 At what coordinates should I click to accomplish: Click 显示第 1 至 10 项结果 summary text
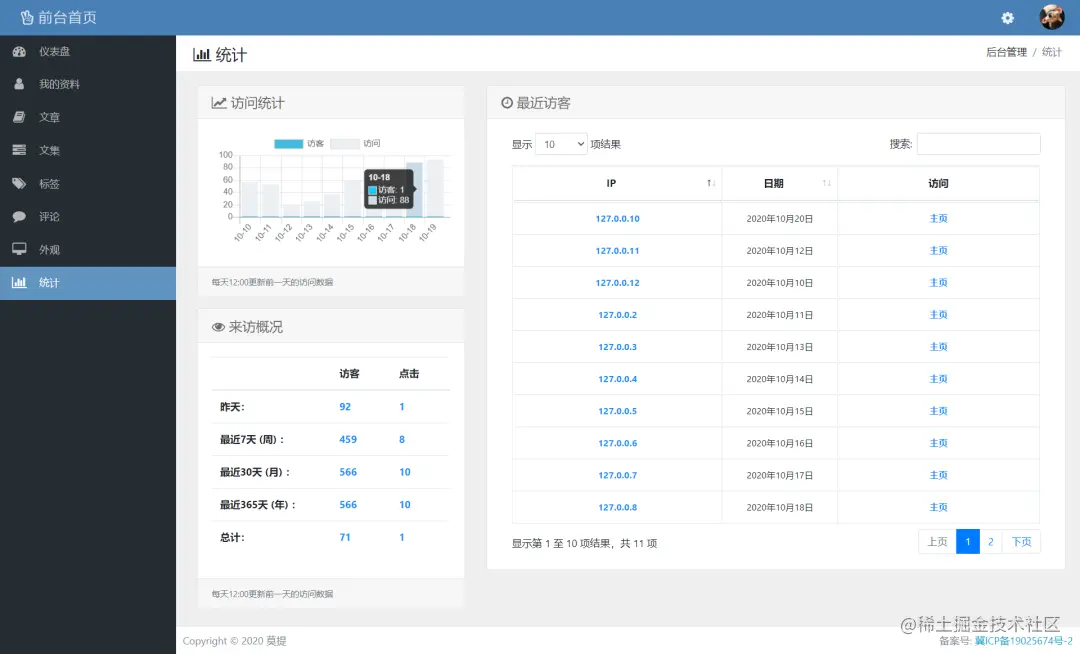[x=584, y=543]
